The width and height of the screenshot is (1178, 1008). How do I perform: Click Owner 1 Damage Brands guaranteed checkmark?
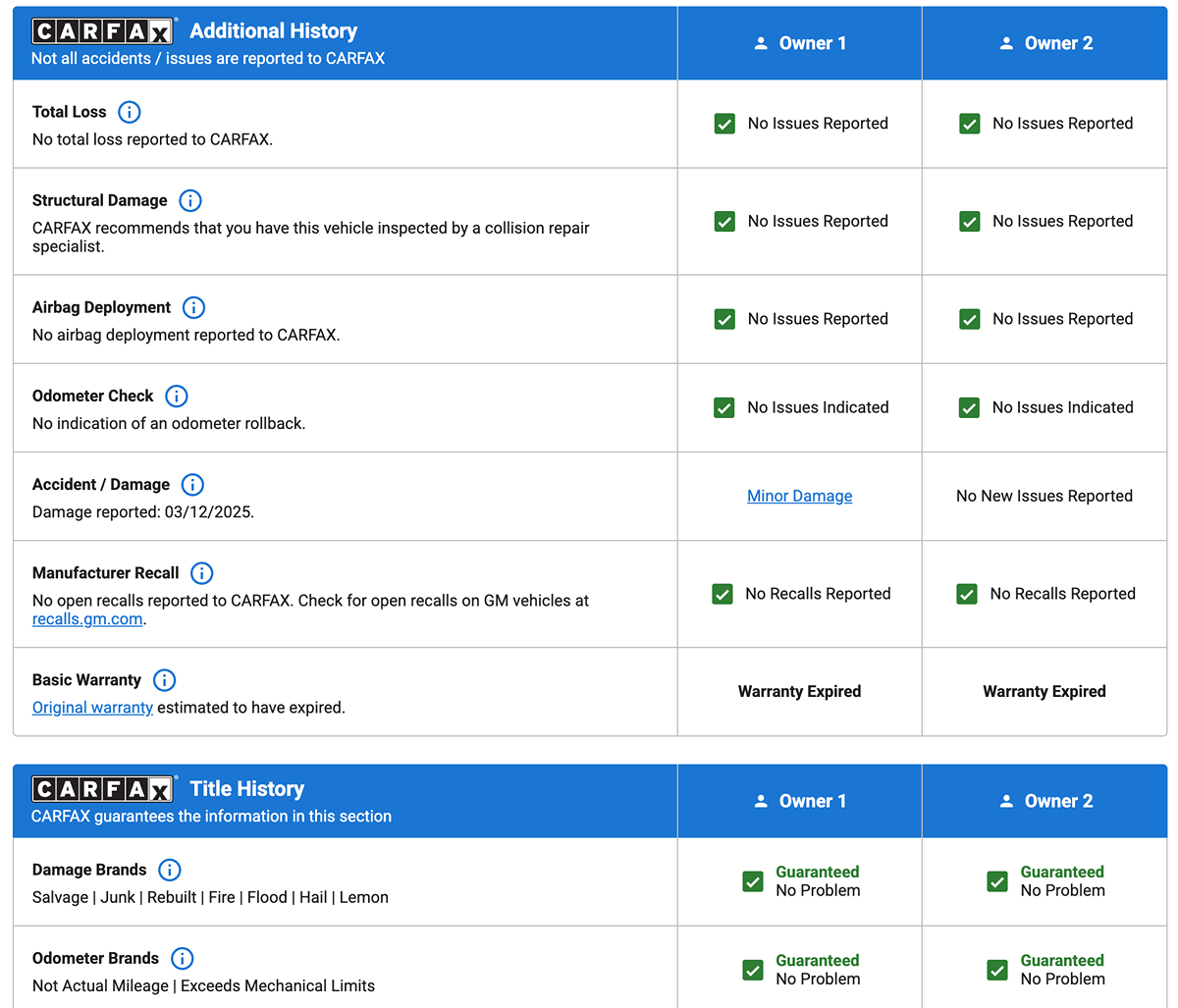tap(753, 881)
